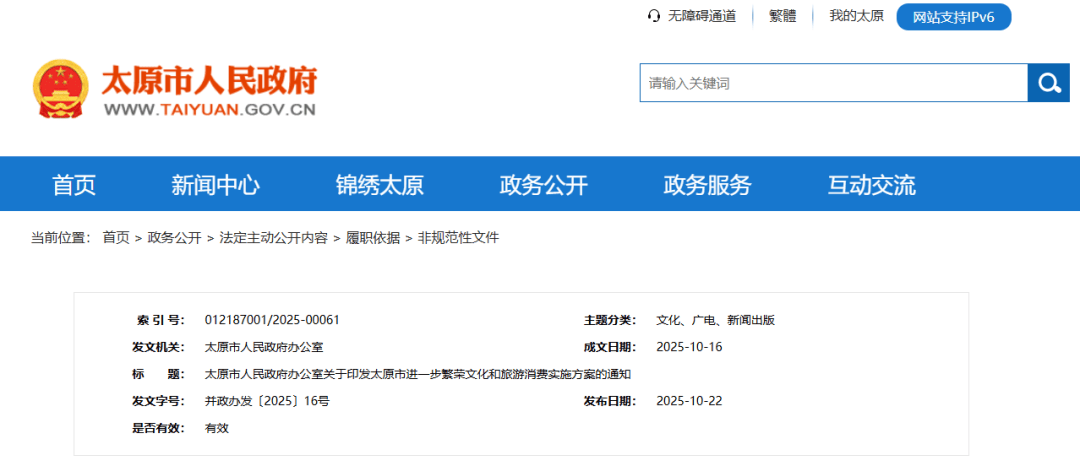This screenshot has height=466, width=1080.
Task: Open the 新闻中心 navigation tab
Action: [x=215, y=185]
